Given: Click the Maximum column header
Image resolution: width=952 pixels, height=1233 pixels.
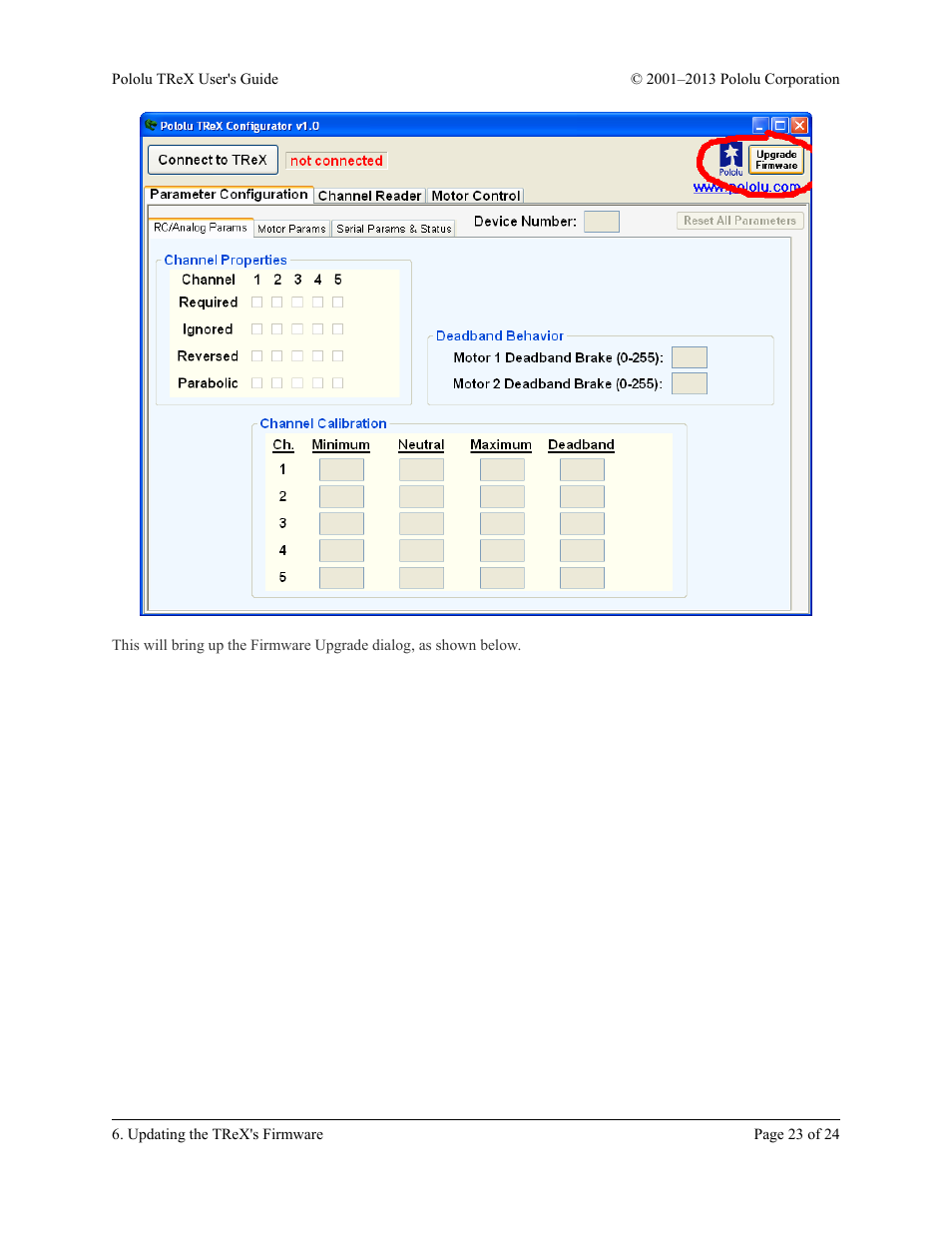Looking at the screenshot, I should 501,445.
